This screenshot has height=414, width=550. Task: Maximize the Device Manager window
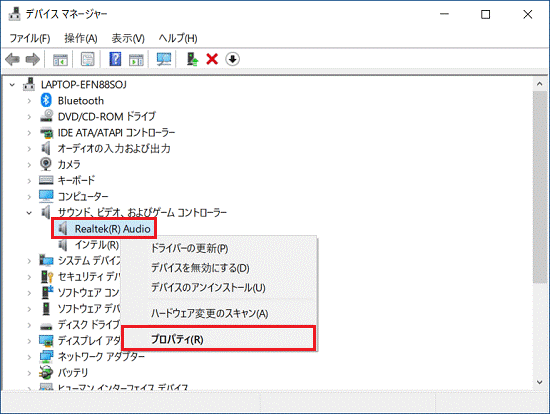[485, 14]
